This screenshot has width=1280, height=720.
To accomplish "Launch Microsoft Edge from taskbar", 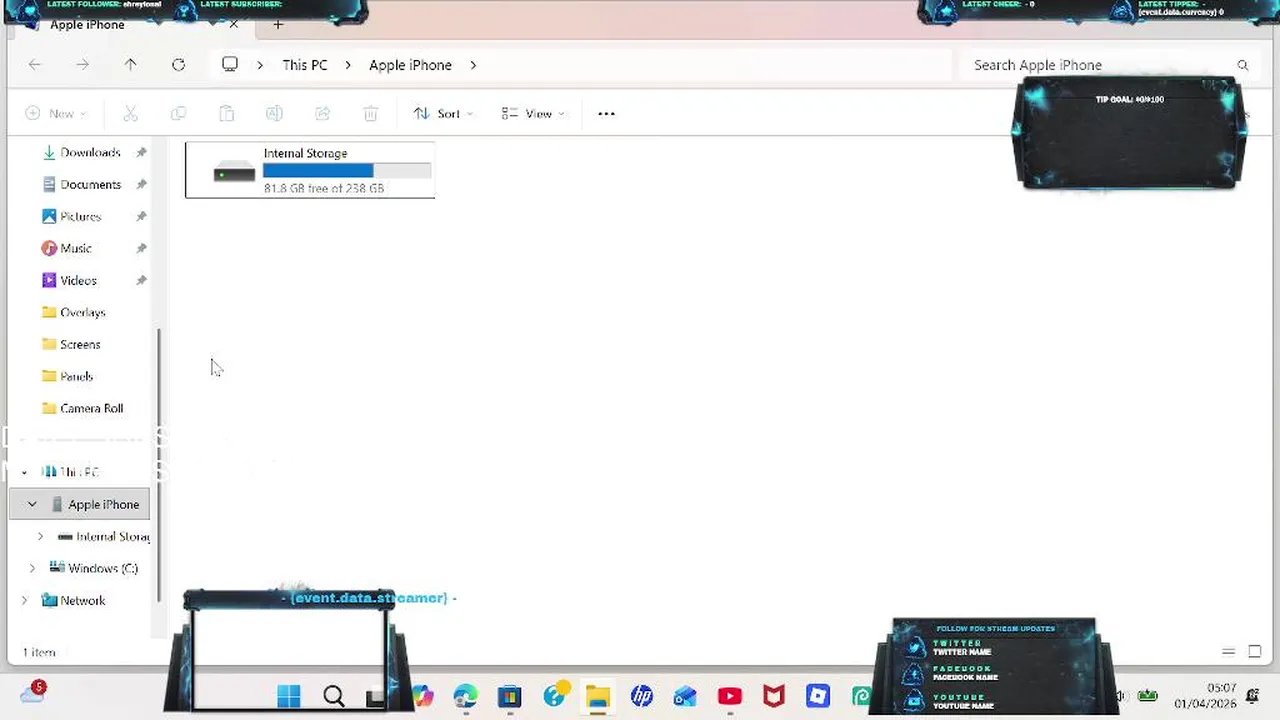I will click(465, 696).
